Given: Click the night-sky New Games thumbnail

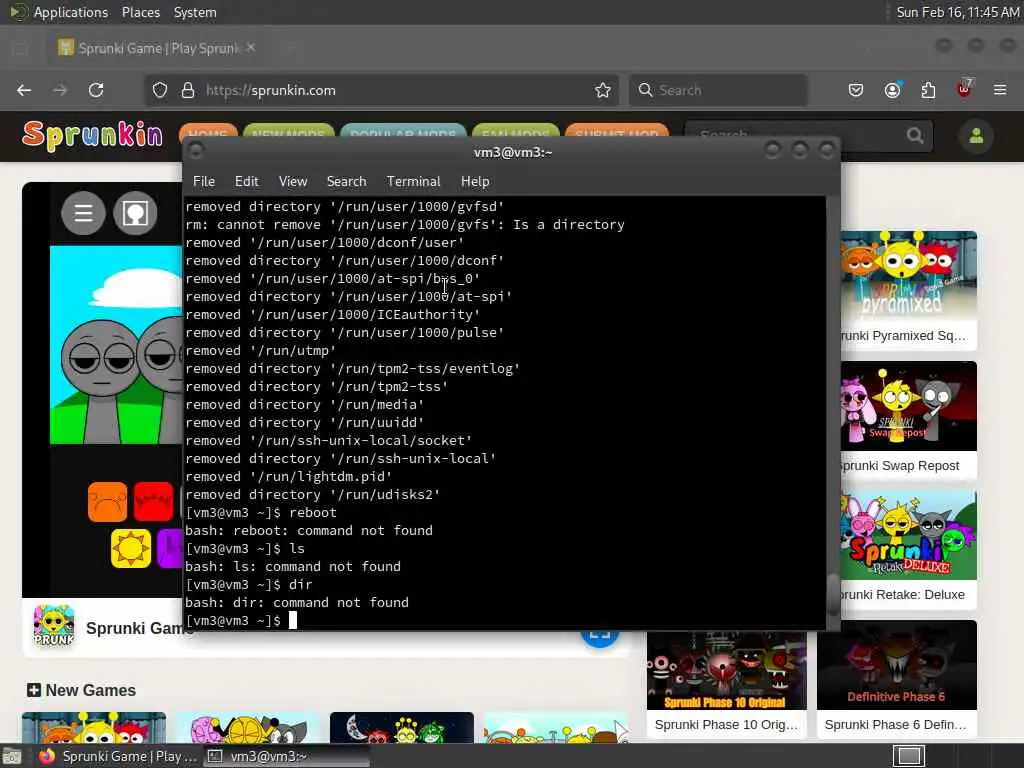Looking at the screenshot, I should point(402,728).
